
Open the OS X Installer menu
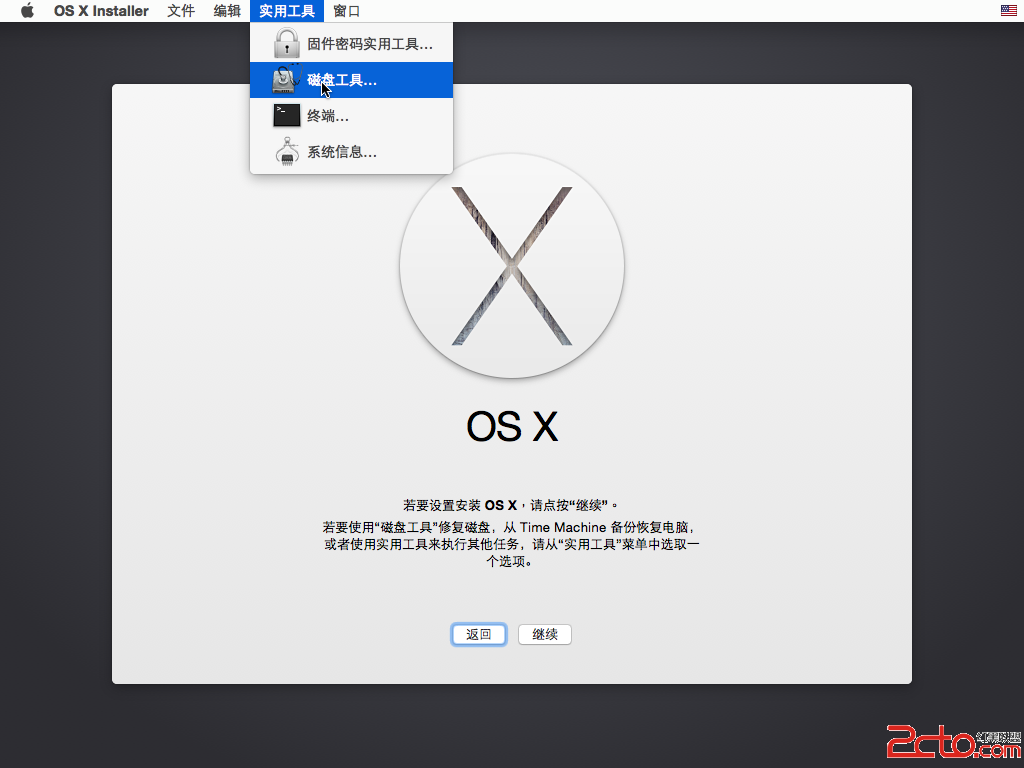click(x=101, y=11)
